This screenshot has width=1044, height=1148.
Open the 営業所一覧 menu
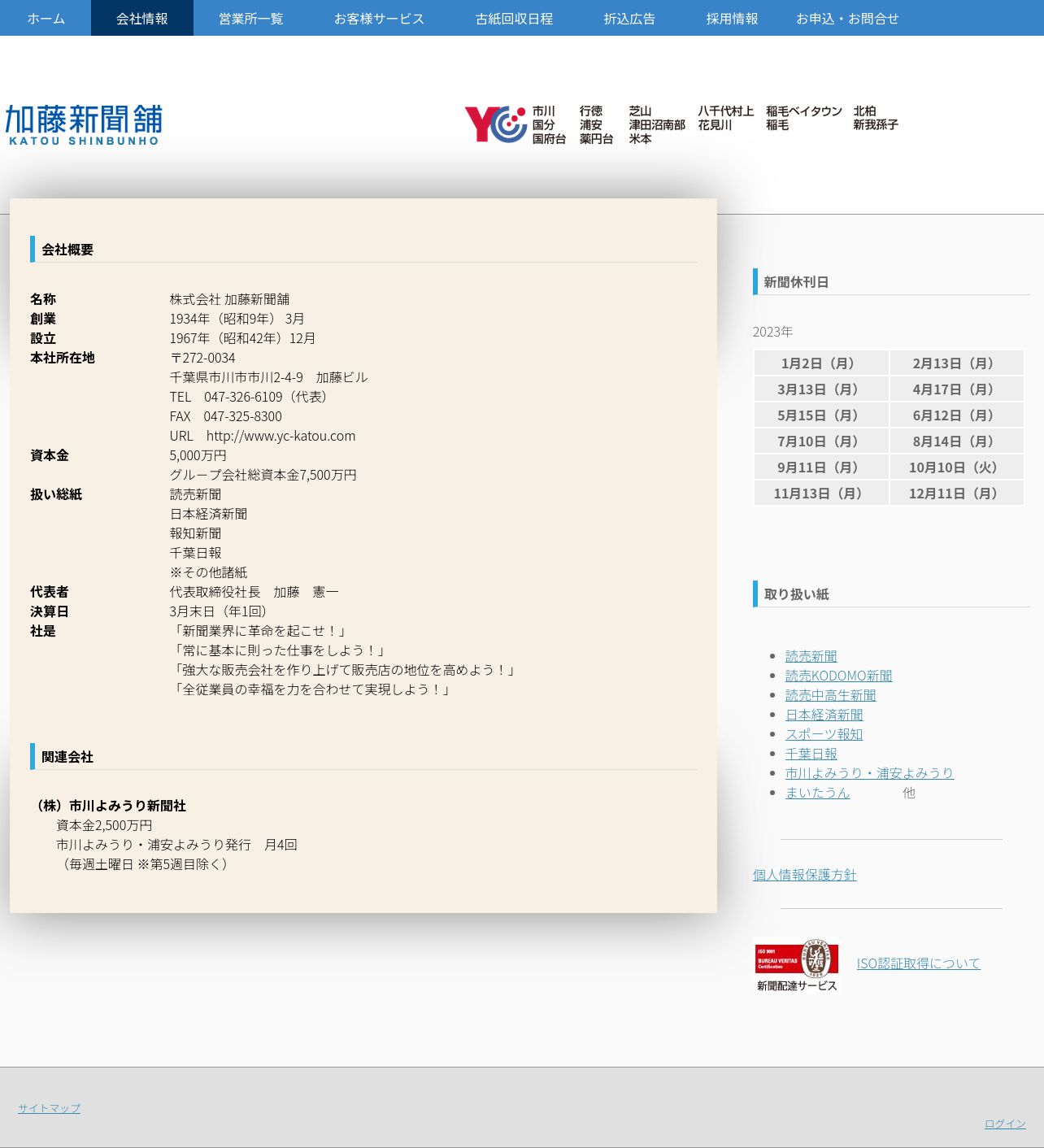(x=251, y=18)
